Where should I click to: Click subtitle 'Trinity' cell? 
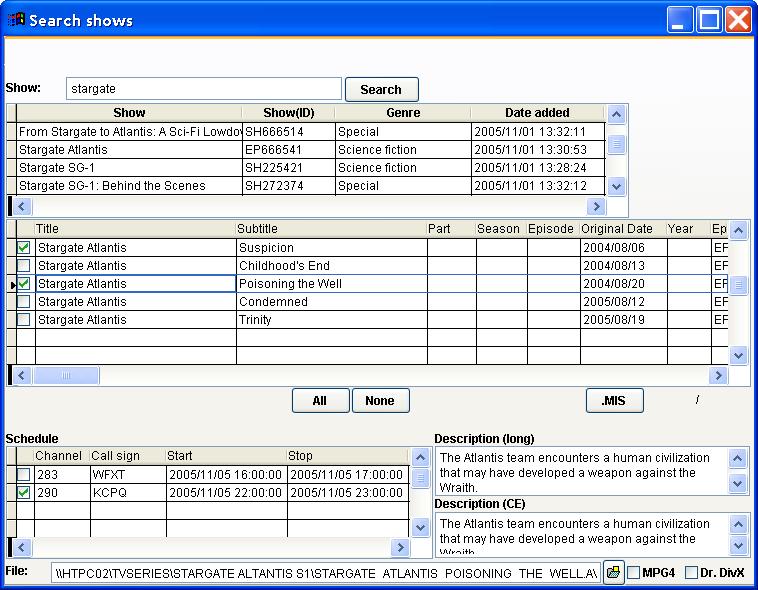coord(332,320)
